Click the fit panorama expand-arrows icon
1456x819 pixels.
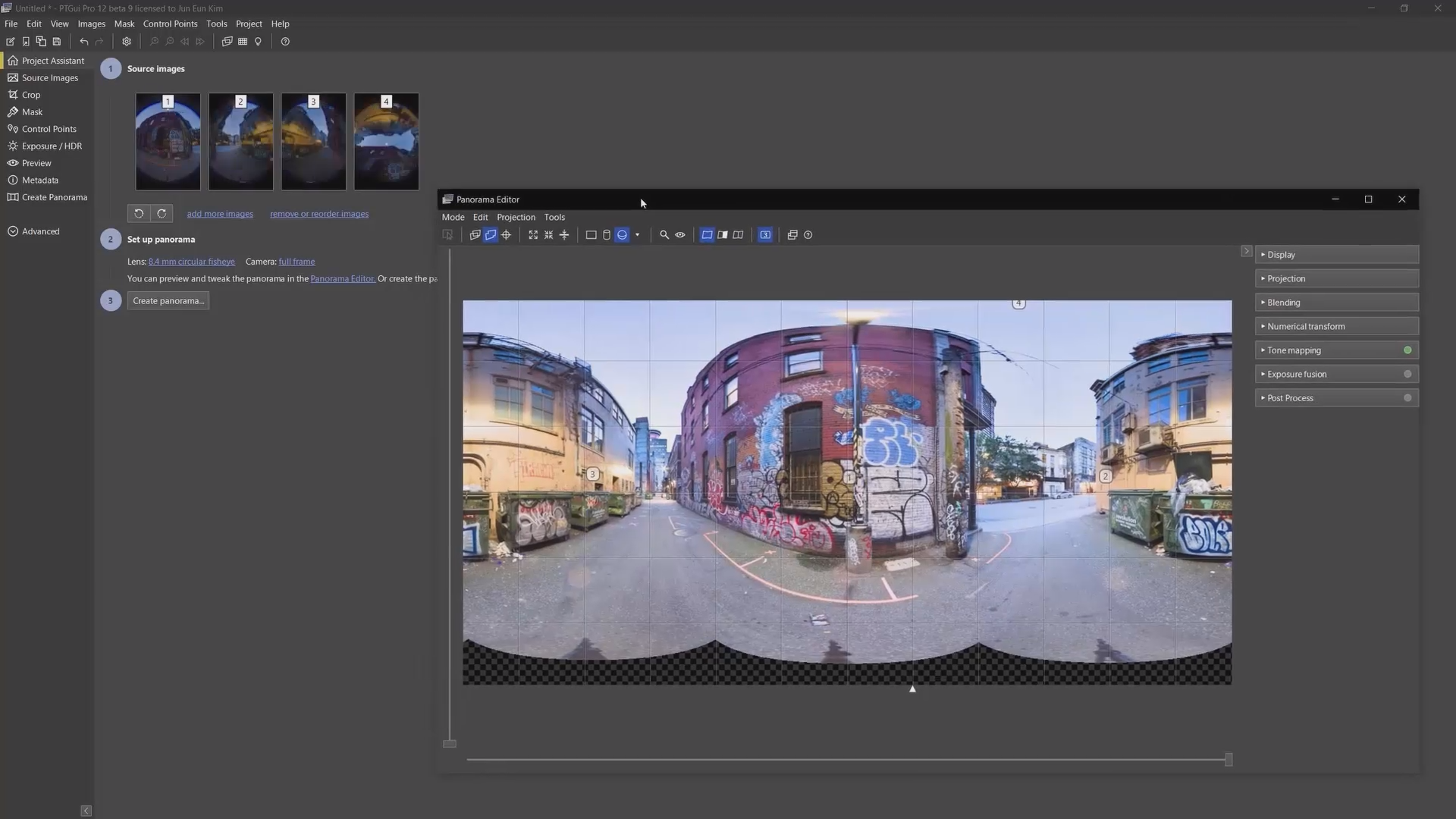pos(533,235)
